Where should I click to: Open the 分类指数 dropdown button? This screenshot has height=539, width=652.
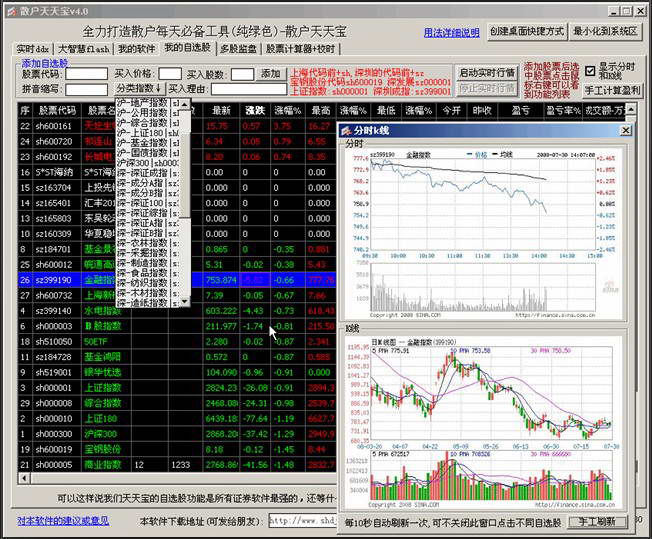[139, 89]
